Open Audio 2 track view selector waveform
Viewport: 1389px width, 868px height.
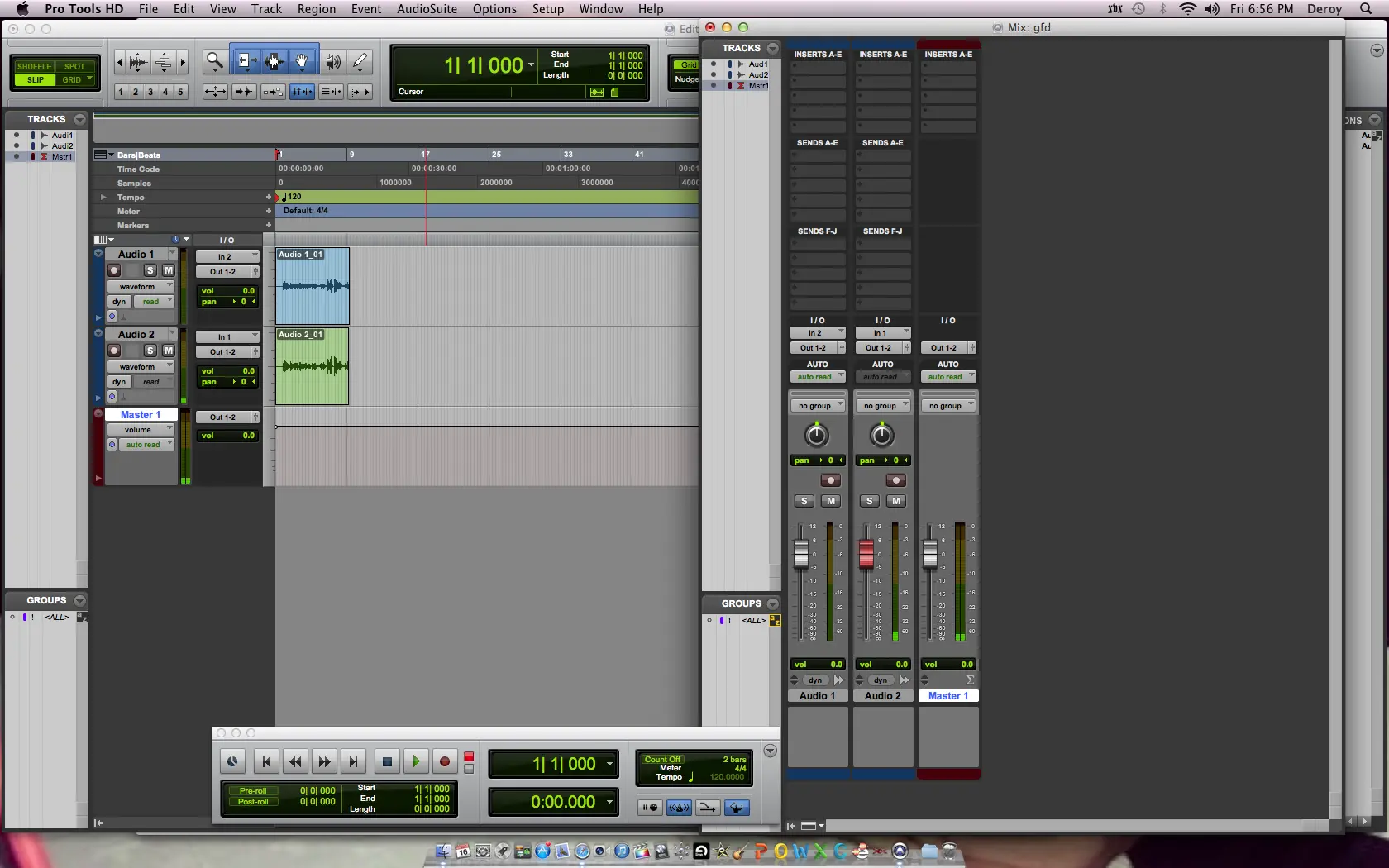(x=141, y=367)
